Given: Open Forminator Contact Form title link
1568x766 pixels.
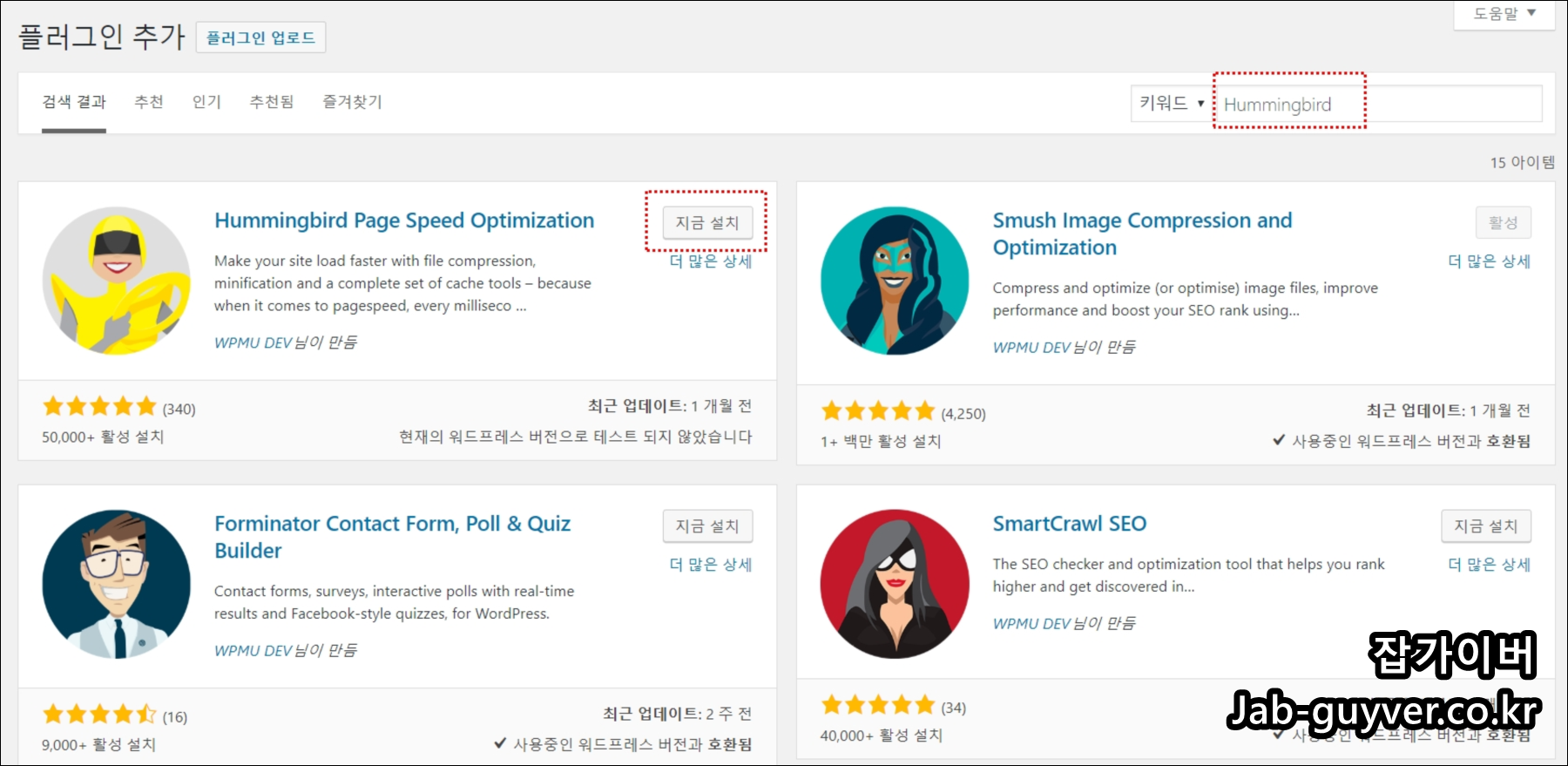Looking at the screenshot, I should [392, 537].
